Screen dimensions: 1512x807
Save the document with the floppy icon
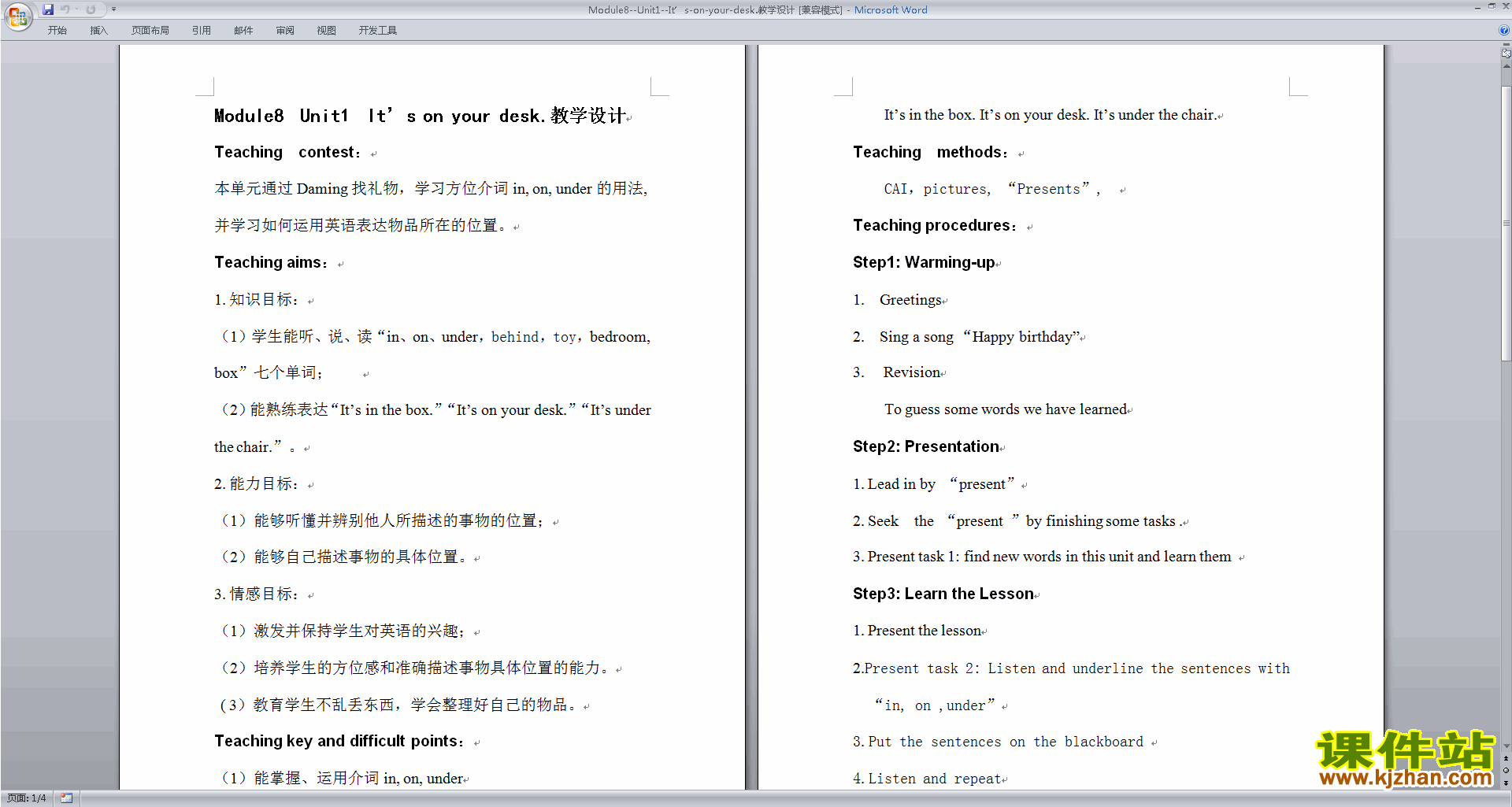pyautogui.click(x=48, y=9)
